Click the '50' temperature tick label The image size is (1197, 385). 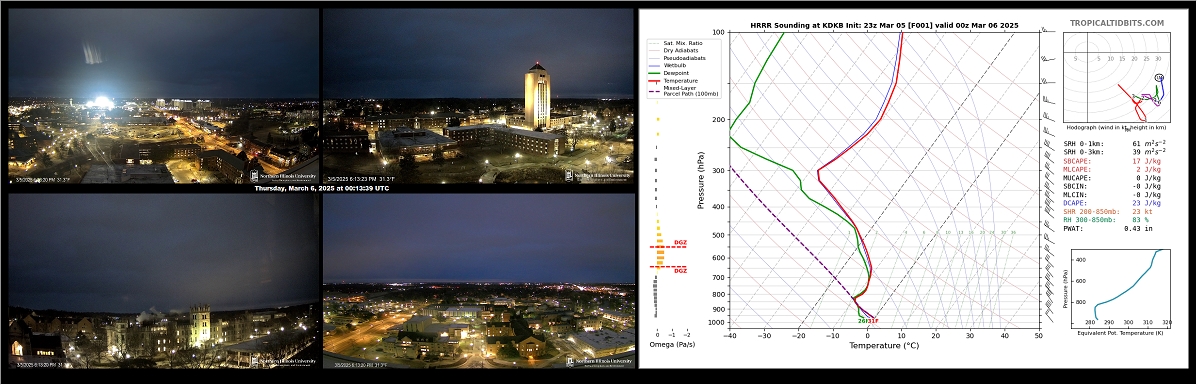pyautogui.click(x=1038, y=335)
